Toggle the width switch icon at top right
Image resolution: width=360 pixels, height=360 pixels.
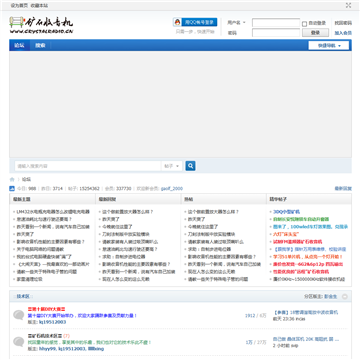348,5
